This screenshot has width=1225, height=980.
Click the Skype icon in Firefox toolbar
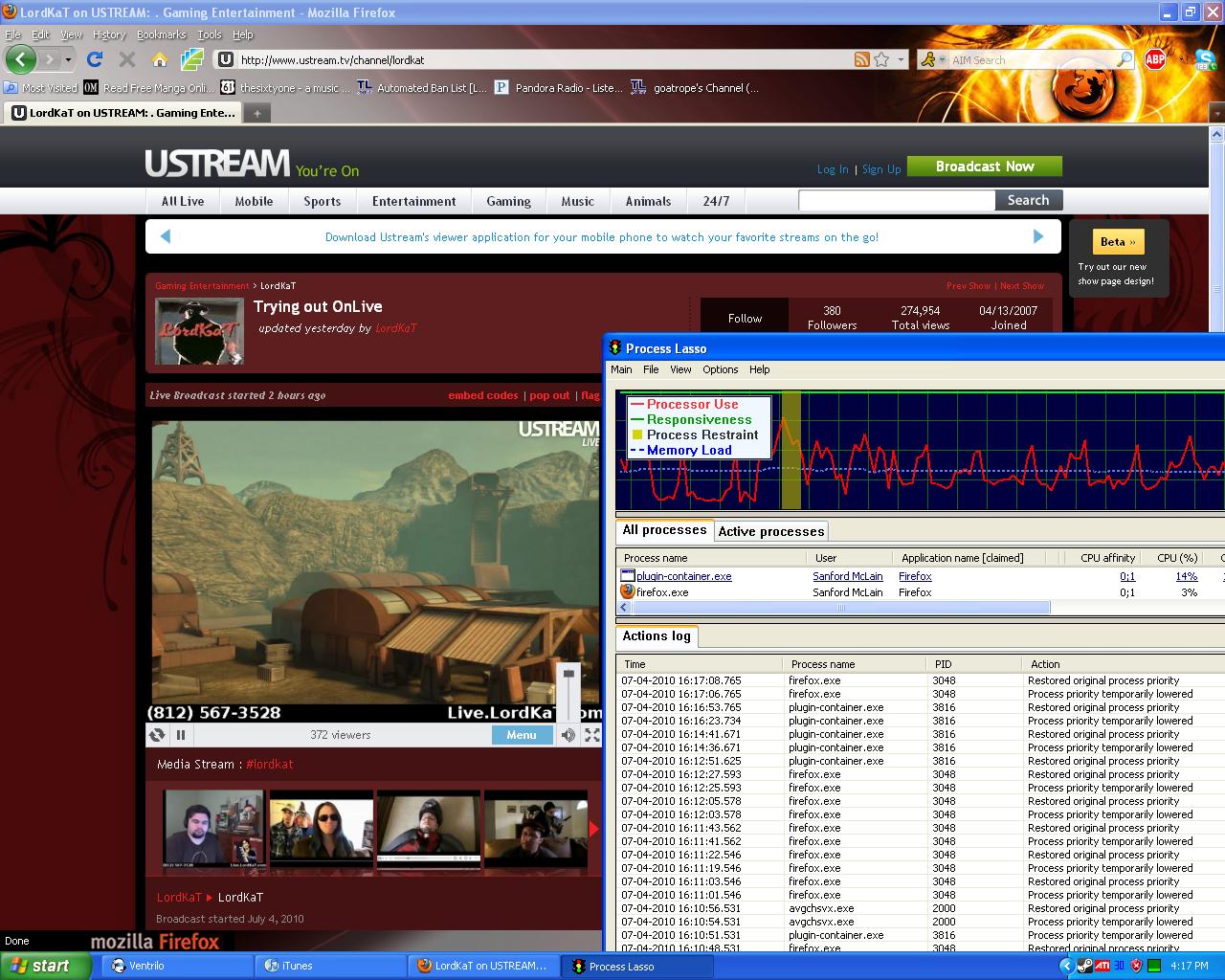(1205, 59)
